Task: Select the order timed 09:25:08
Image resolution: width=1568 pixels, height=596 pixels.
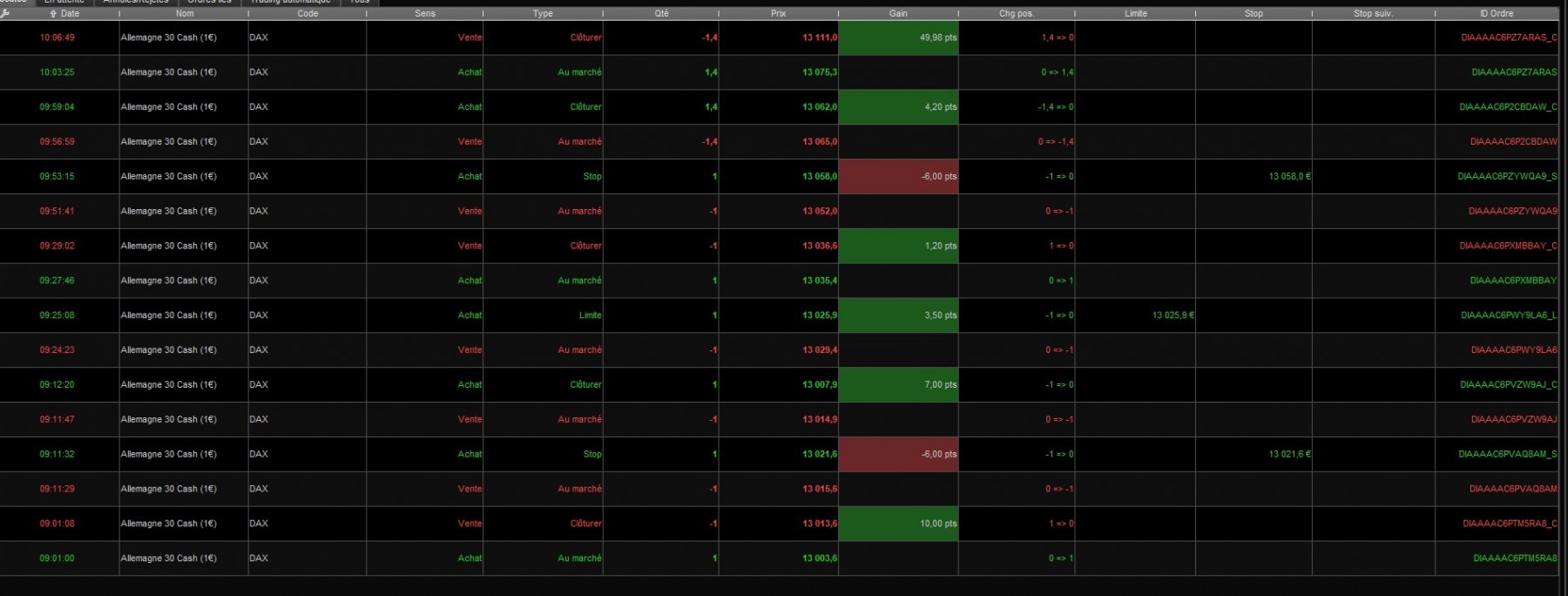Action: pos(779,315)
